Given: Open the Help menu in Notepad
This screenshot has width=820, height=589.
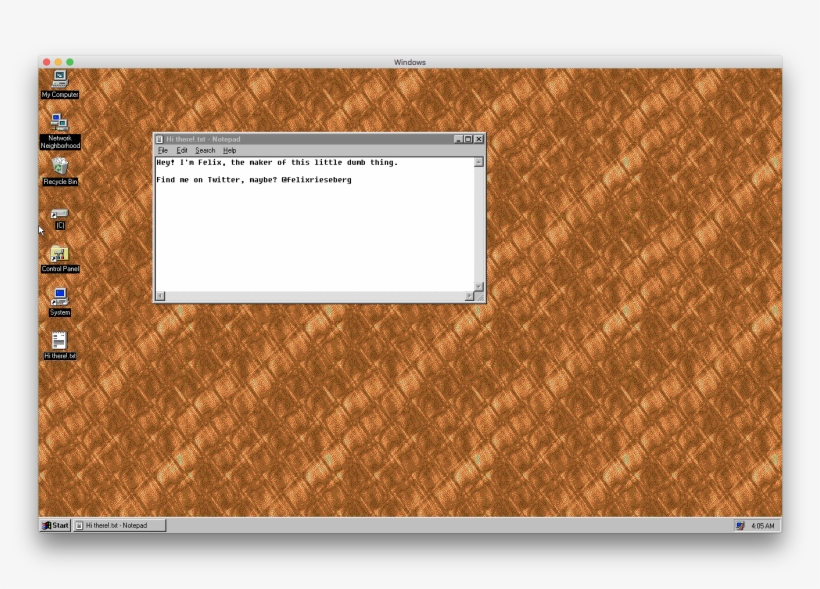Looking at the screenshot, I should (x=228, y=150).
